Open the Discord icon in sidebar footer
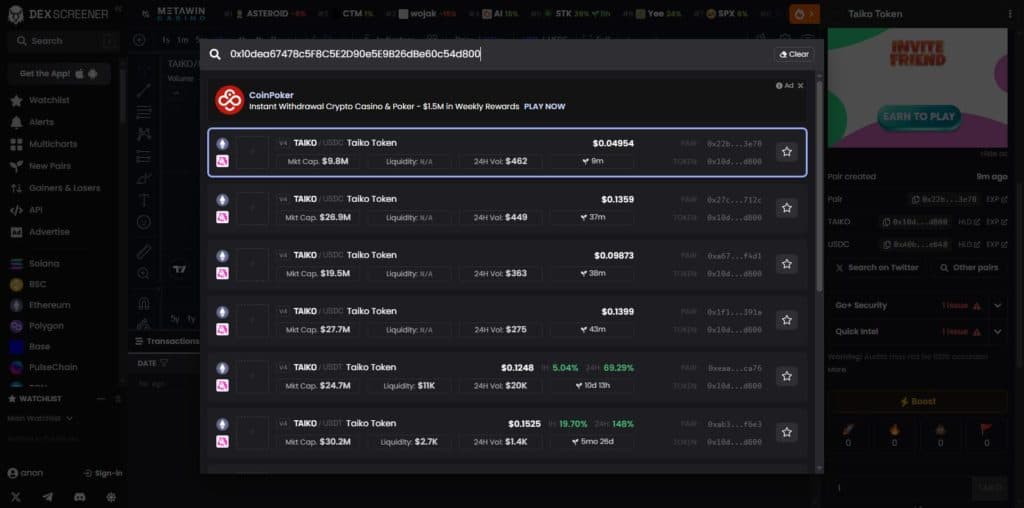Image resolution: width=1024 pixels, height=508 pixels. click(x=80, y=497)
